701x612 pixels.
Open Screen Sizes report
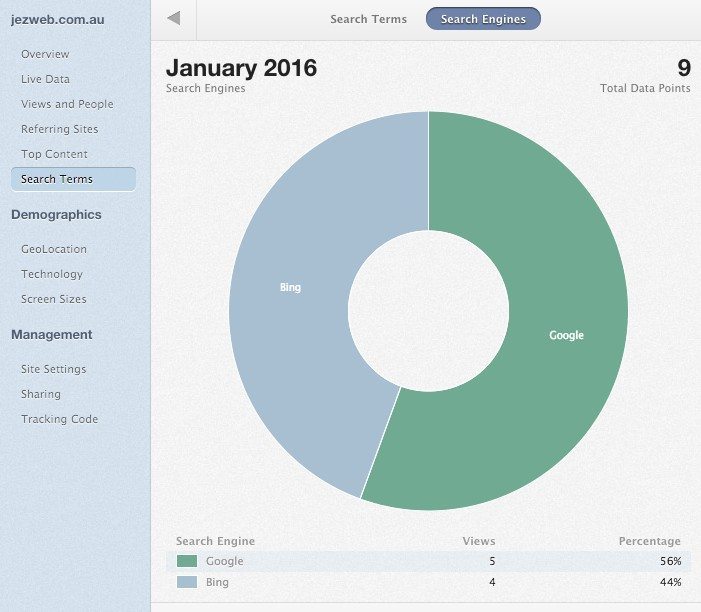tap(54, 299)
